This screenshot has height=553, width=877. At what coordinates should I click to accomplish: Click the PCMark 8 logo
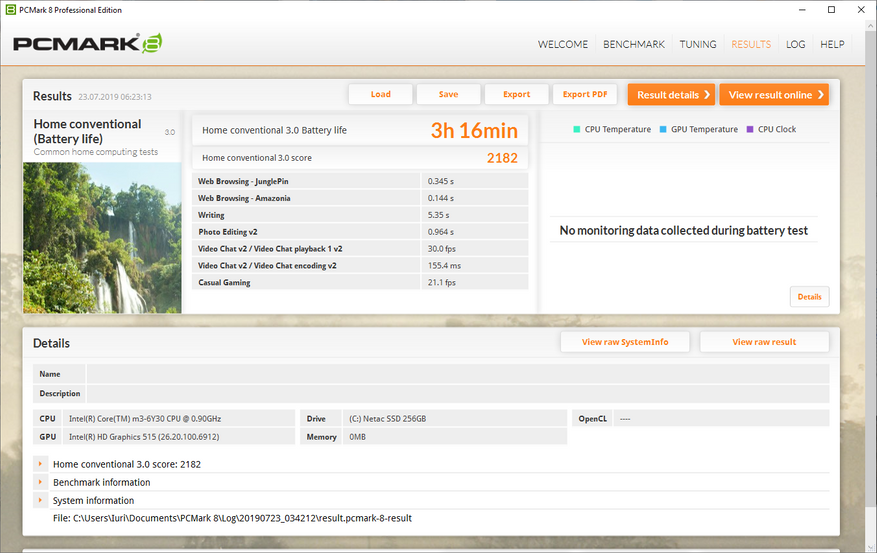click(x=87, y=44)
